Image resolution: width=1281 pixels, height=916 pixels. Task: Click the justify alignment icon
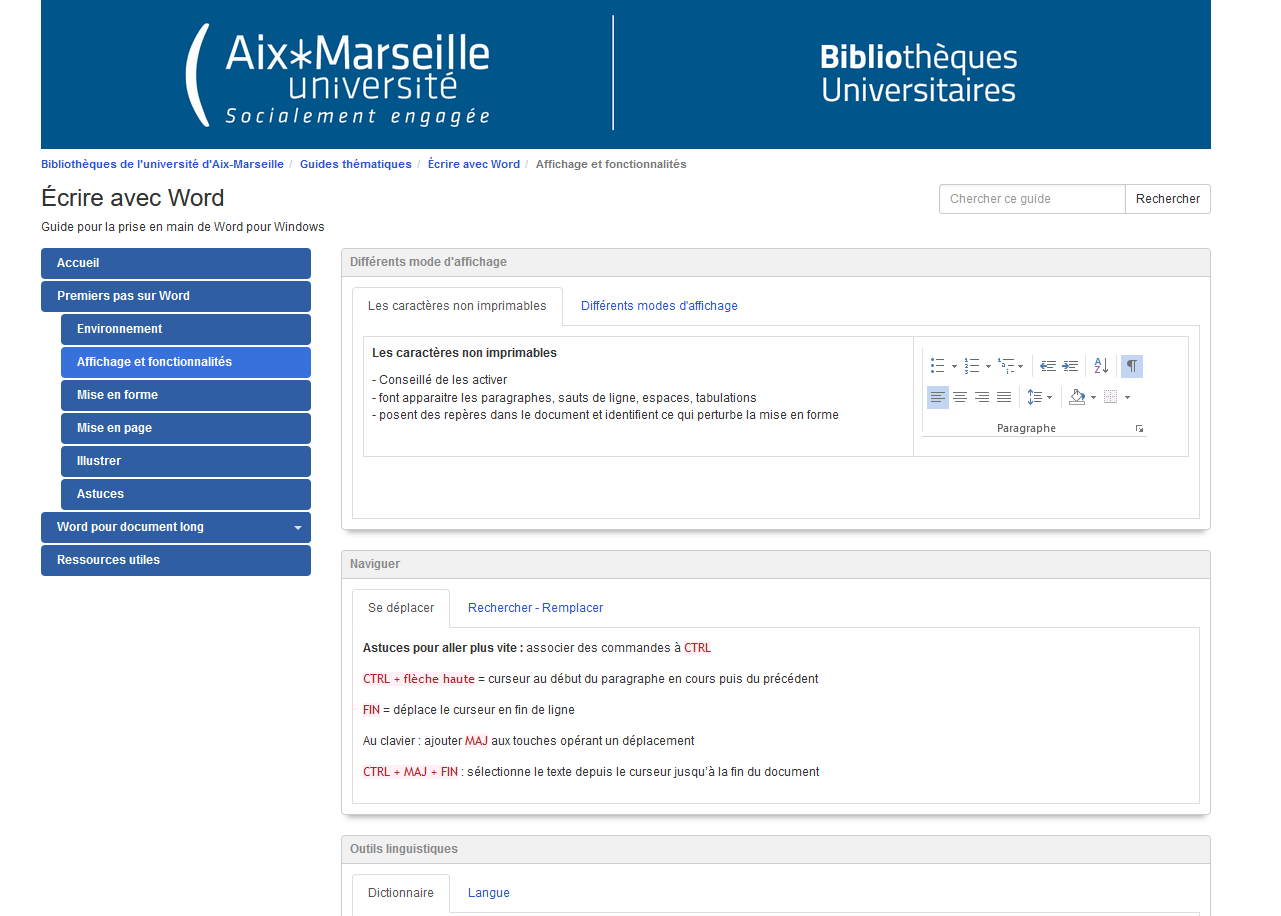pyautogui.click(x=1004, y=397)
